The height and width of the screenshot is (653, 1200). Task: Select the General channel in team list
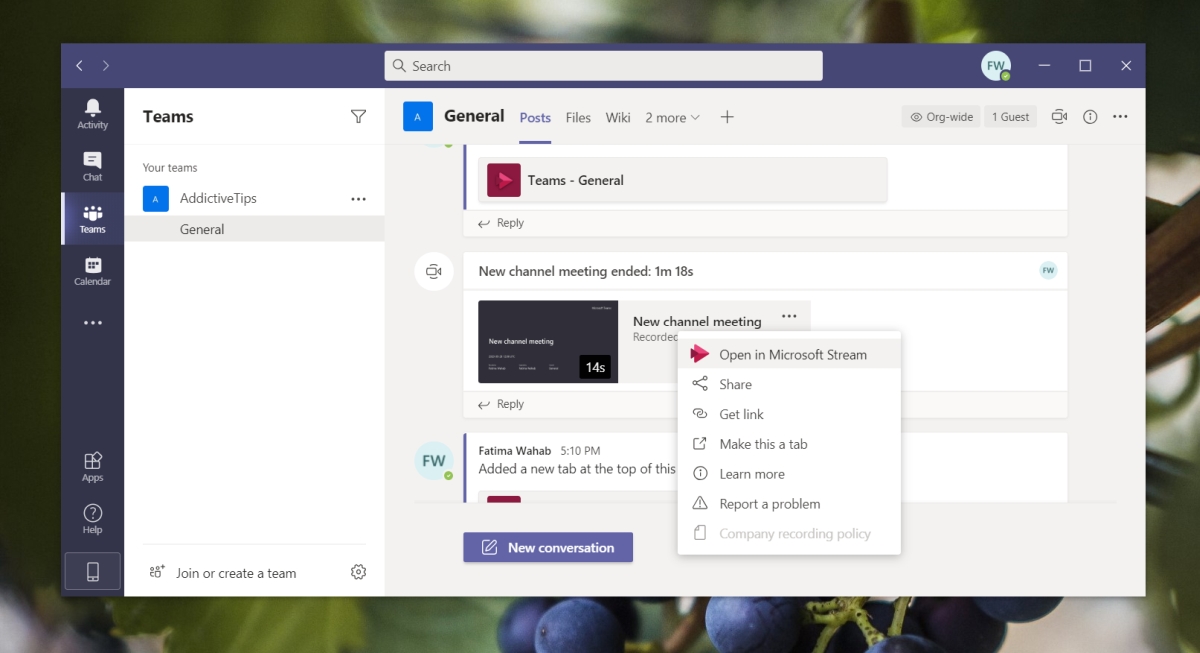click(254, 229)
